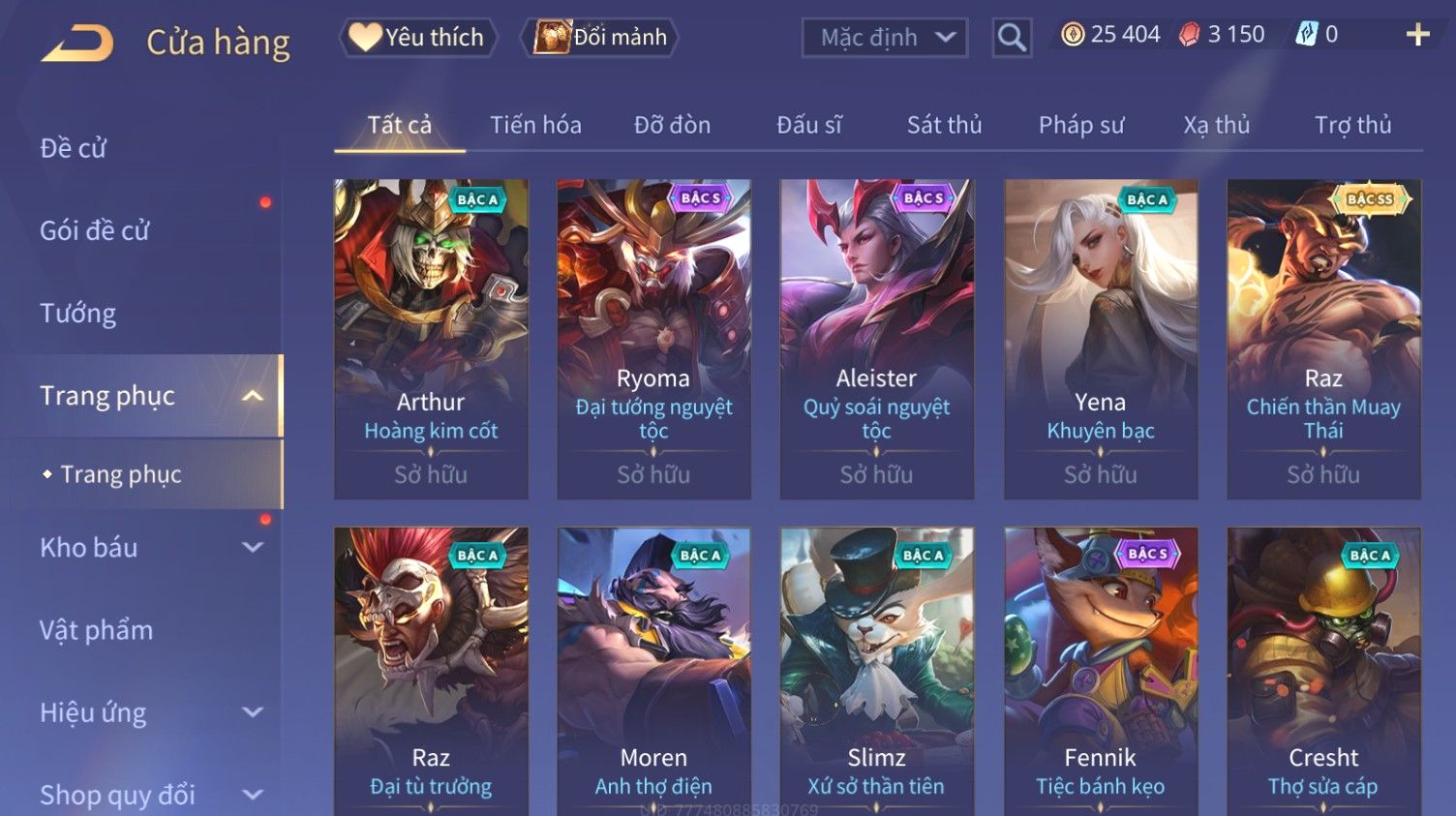
Task: Tap the gold coin currency icon
Action: coord(1073,35)
